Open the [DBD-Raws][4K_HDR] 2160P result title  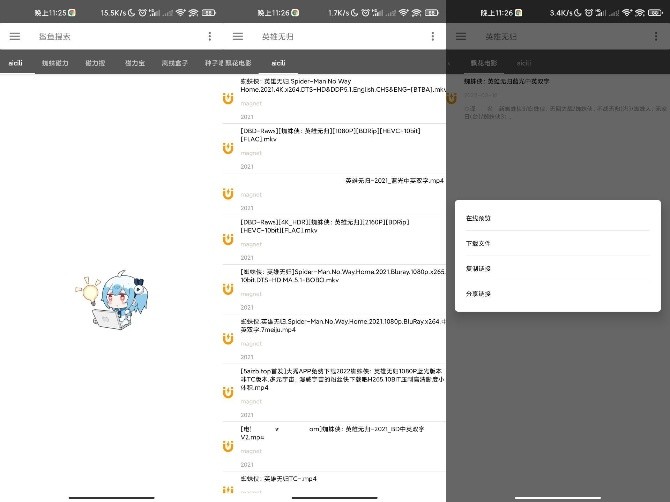pyautogui.click(x=325, y=226)
